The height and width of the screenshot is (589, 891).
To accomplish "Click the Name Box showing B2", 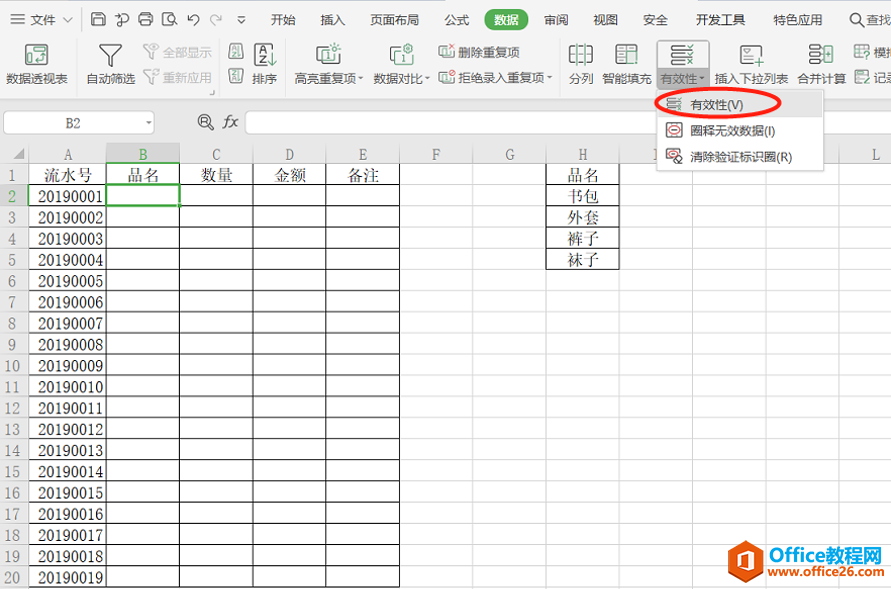I will 73,123.
